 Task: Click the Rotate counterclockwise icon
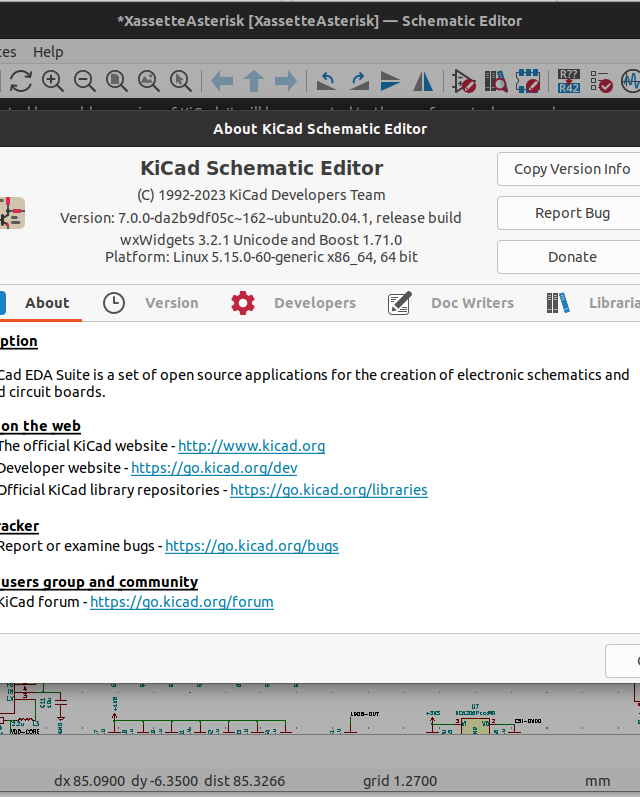[327, 81]
